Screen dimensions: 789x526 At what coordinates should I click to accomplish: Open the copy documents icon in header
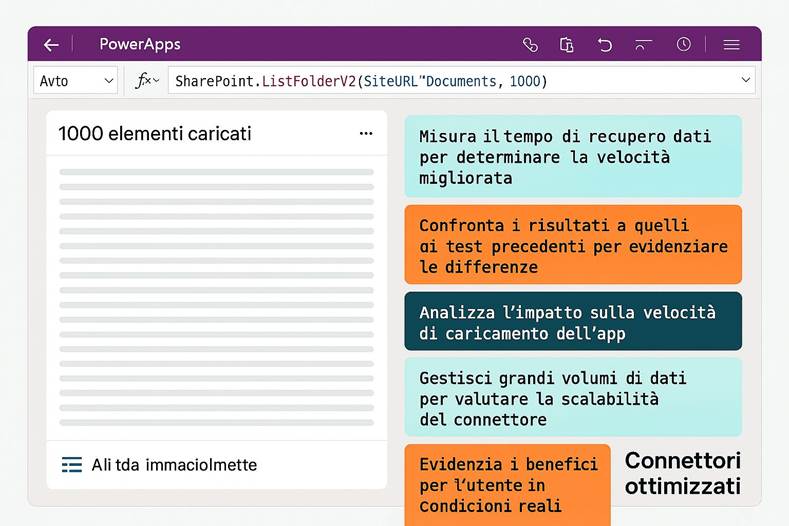point(567,45)
